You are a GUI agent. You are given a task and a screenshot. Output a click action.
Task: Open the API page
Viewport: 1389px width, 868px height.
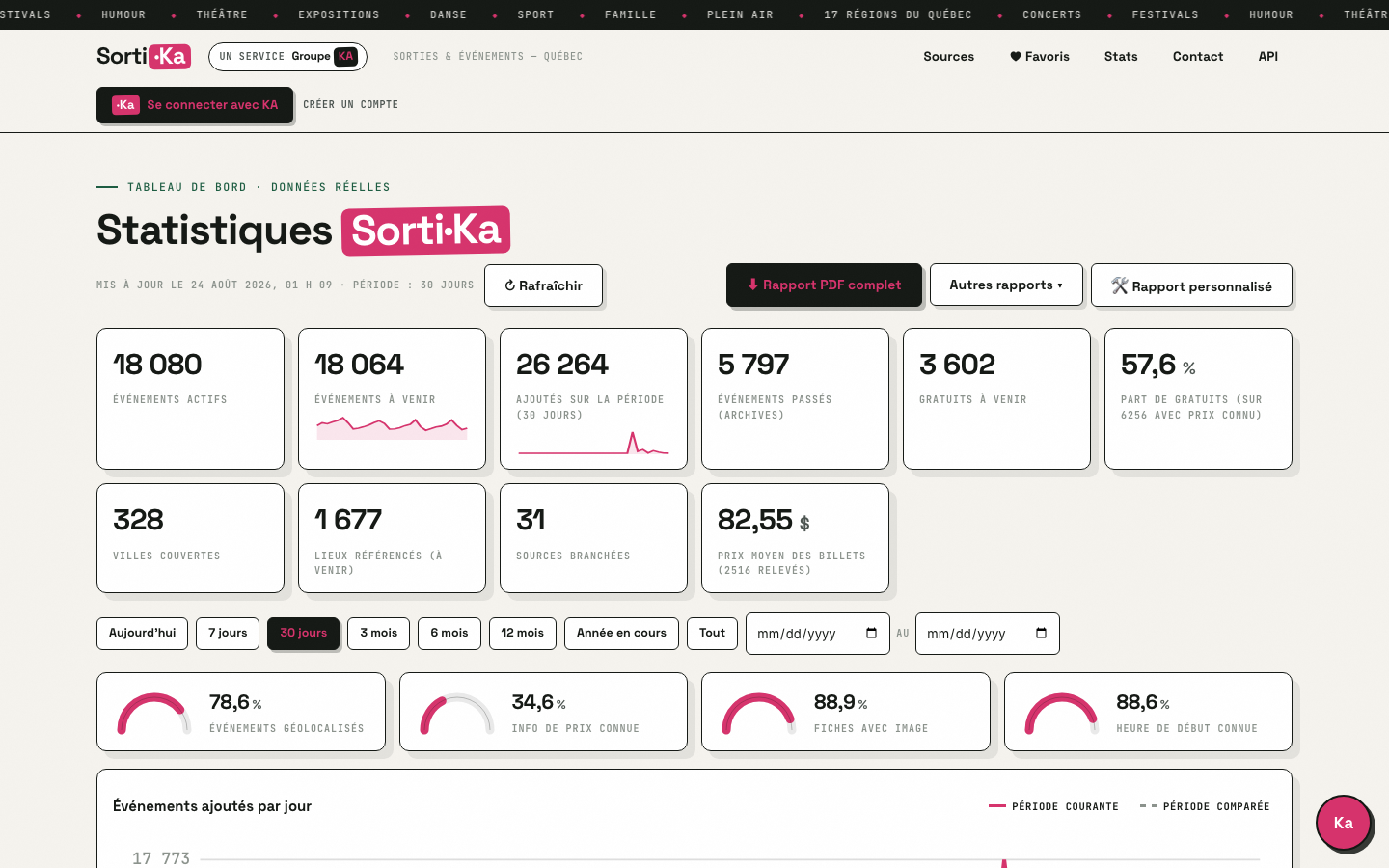pyautogui.click(x=1267, y=57)
